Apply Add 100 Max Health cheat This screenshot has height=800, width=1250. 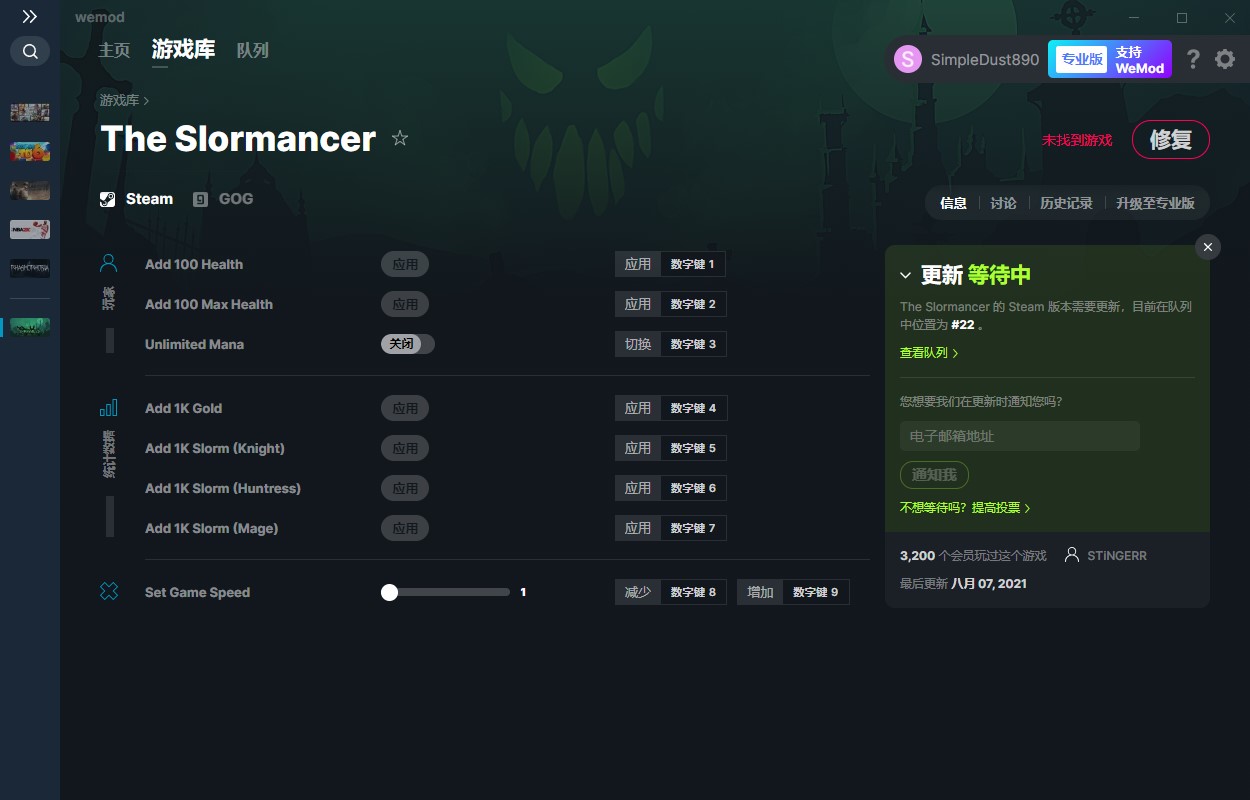coord(405,304)
